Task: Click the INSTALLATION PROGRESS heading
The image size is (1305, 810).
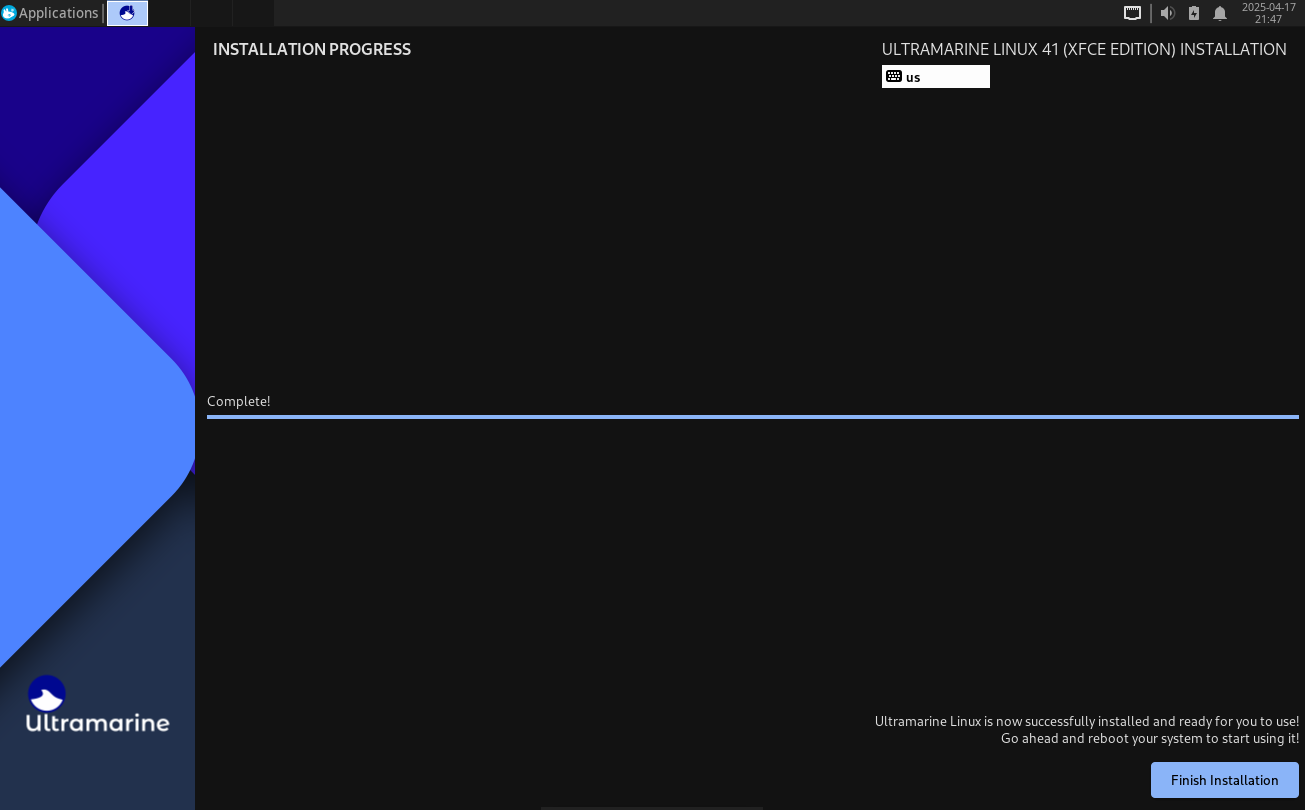Action: pyautogui.click(x=312, y=49)
